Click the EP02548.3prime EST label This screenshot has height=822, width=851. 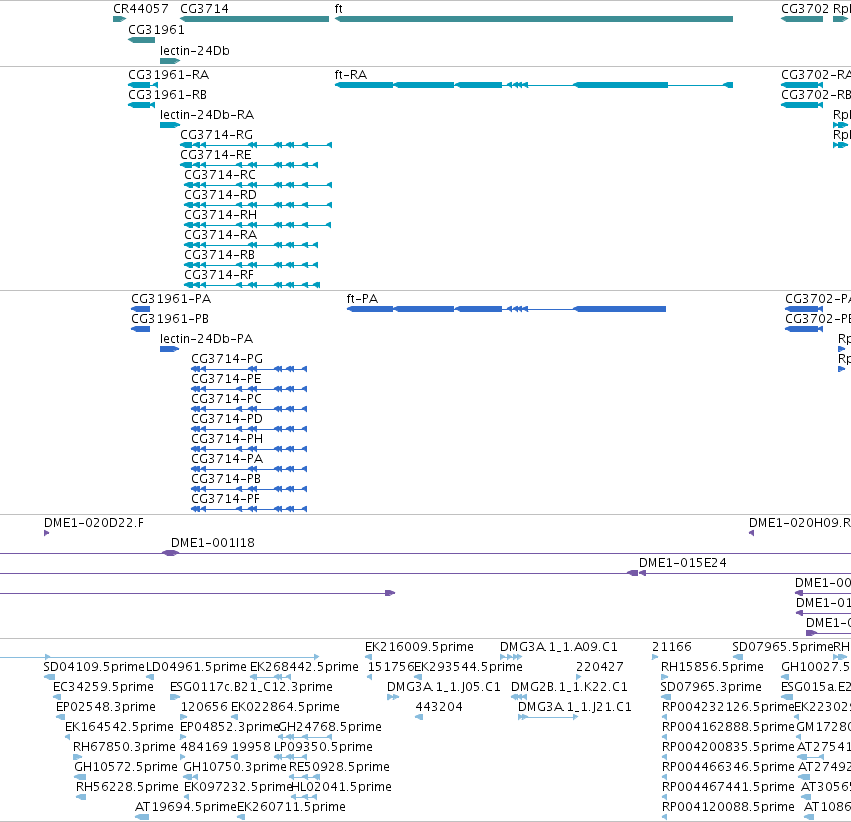click(x=106, y=708)
